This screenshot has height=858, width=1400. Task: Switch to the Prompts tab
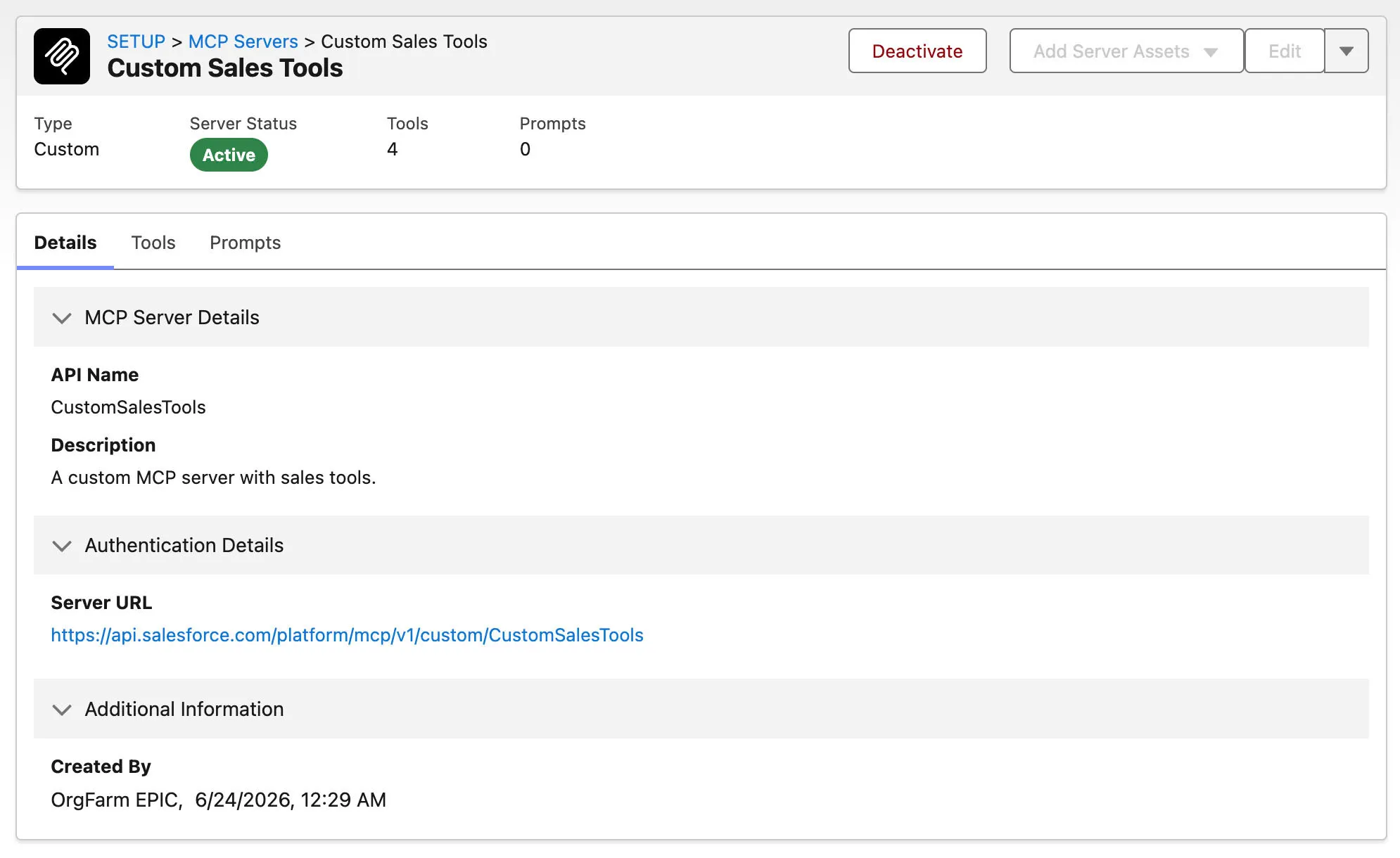click(245, 243)
